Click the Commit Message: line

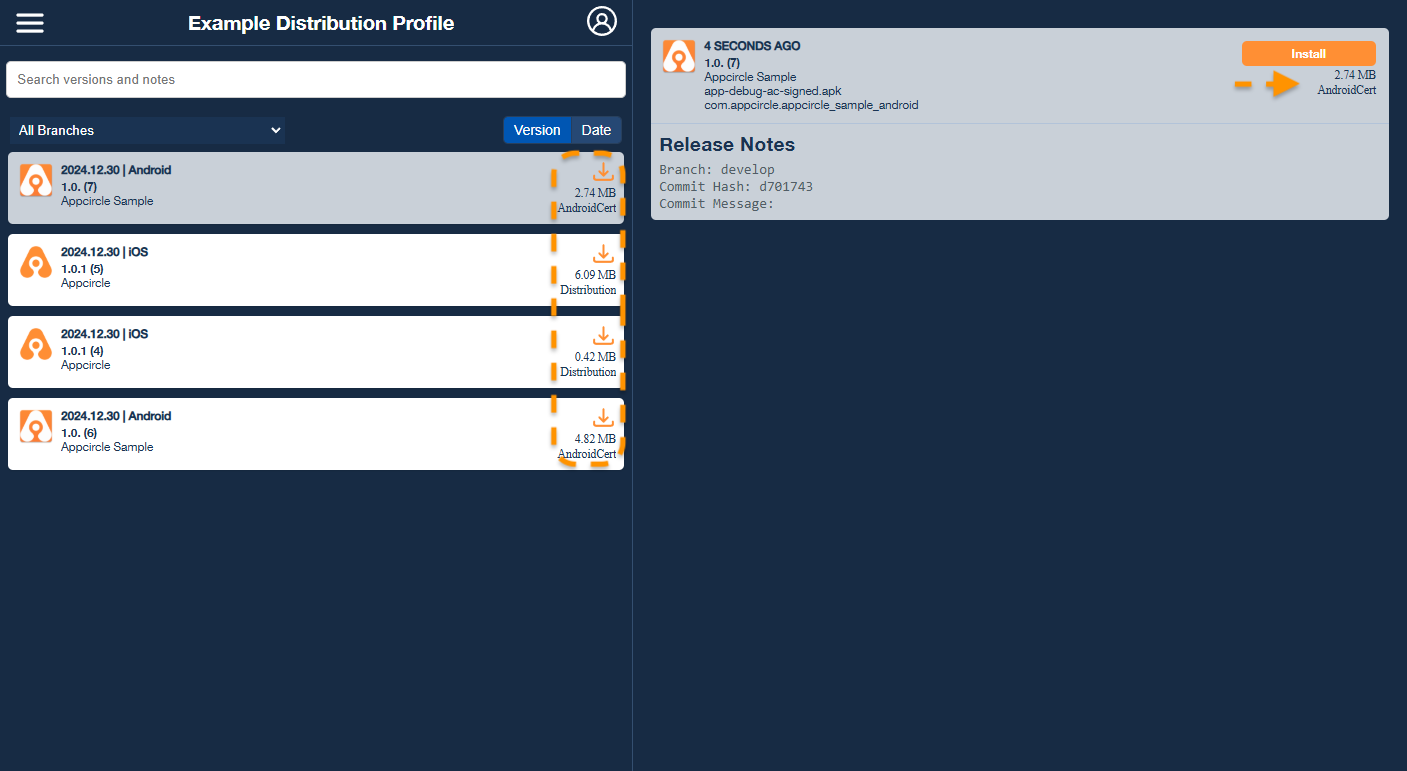717,204
